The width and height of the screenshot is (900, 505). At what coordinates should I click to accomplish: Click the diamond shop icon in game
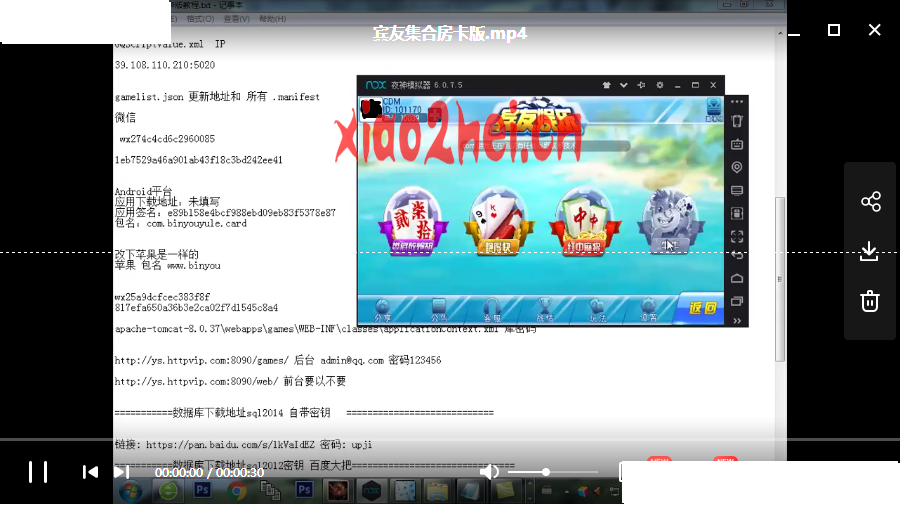[713, 109]
